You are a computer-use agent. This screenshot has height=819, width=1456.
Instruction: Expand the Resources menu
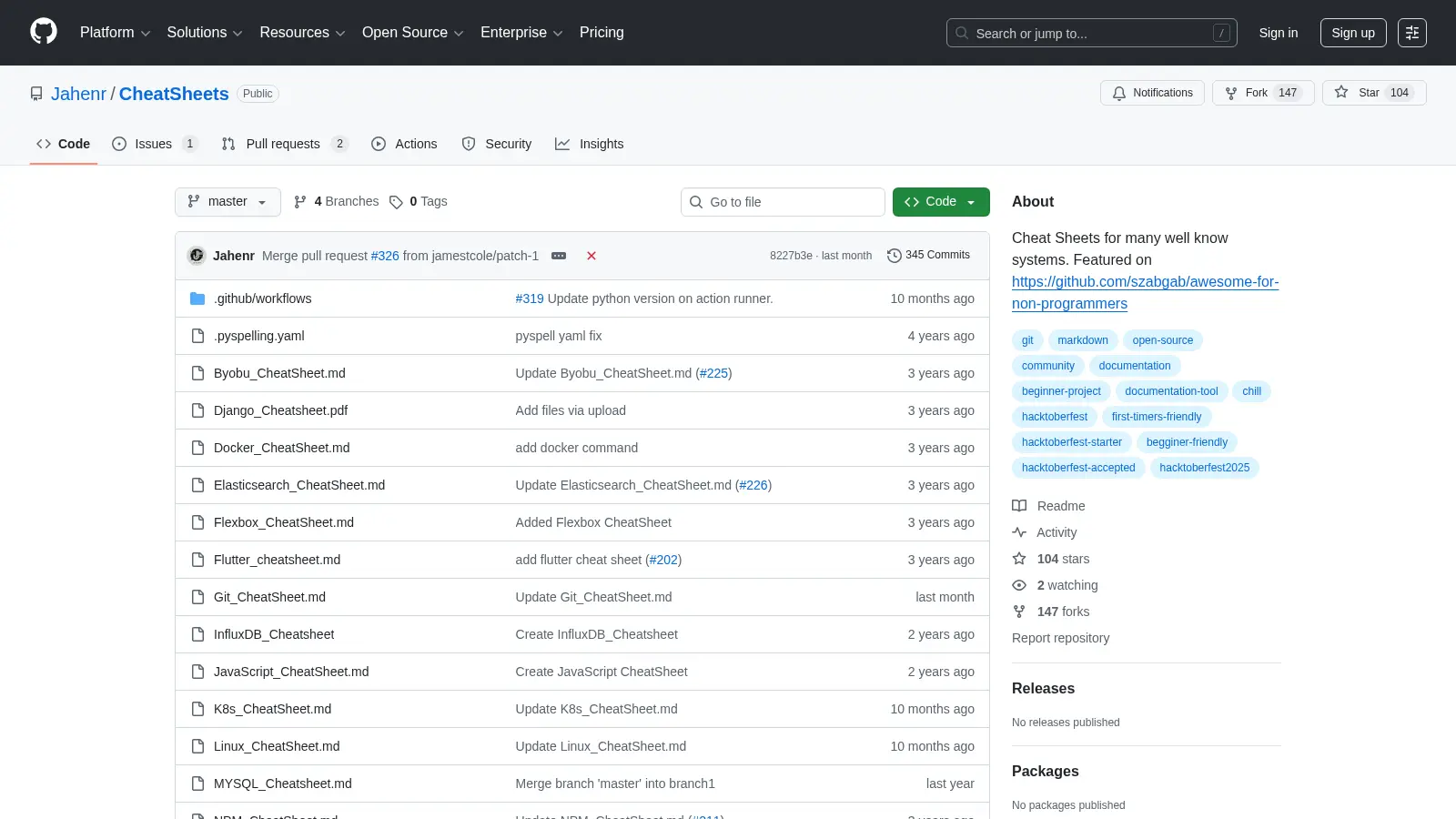pyautogui.click(x=302, y=32)
